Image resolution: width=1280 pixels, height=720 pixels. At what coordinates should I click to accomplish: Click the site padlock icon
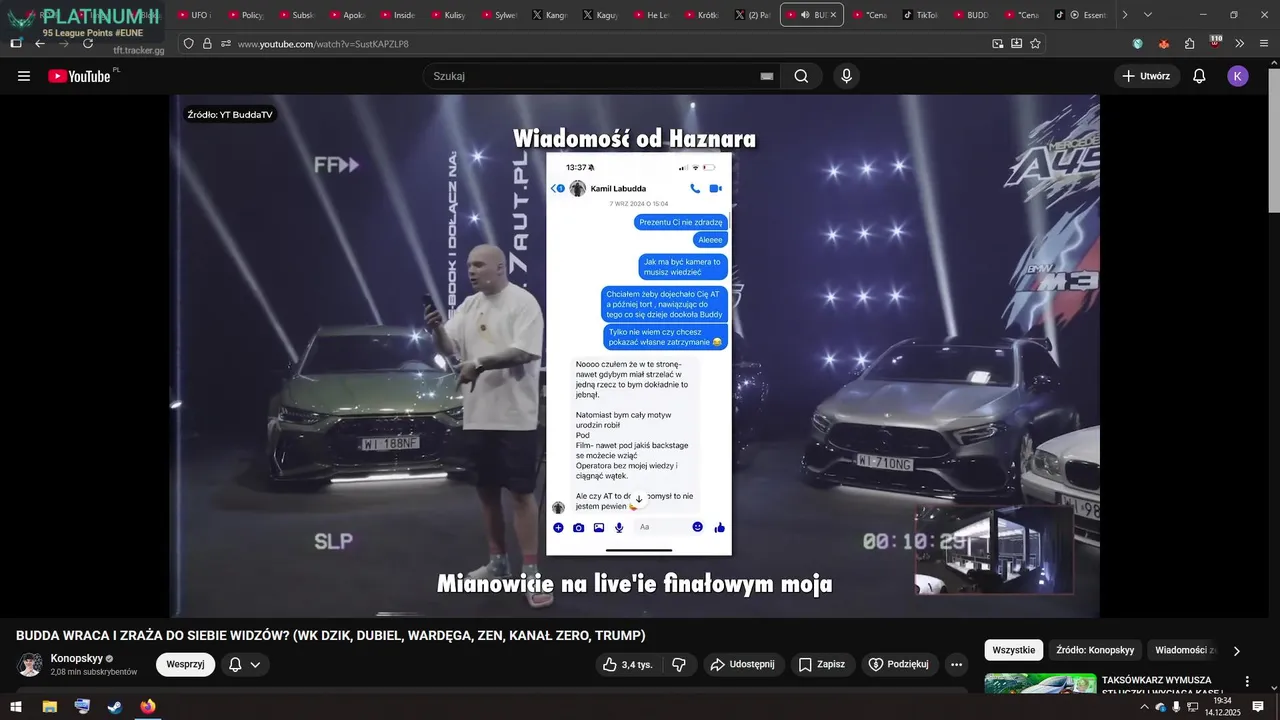[x=207, y=43]
